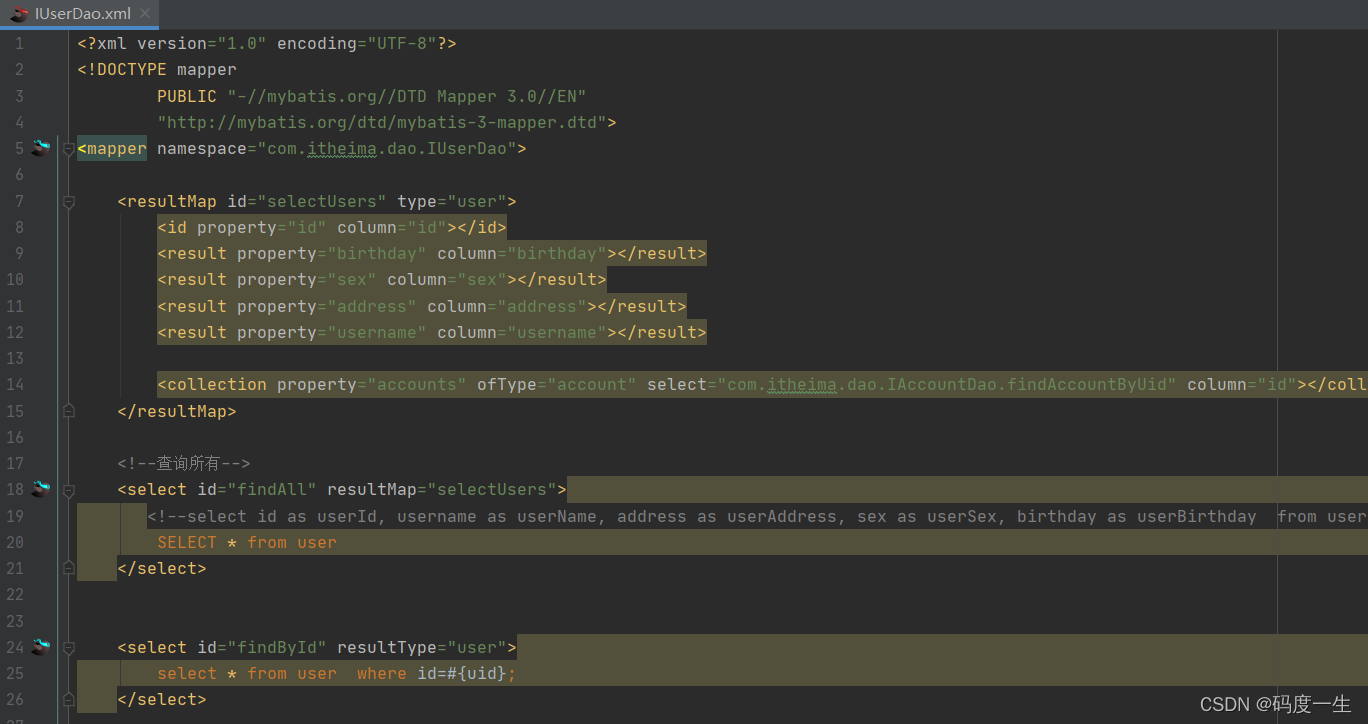Click the where id=#{uid} clause
Viewport: 1368px width, 724px height.
point(437,674)
